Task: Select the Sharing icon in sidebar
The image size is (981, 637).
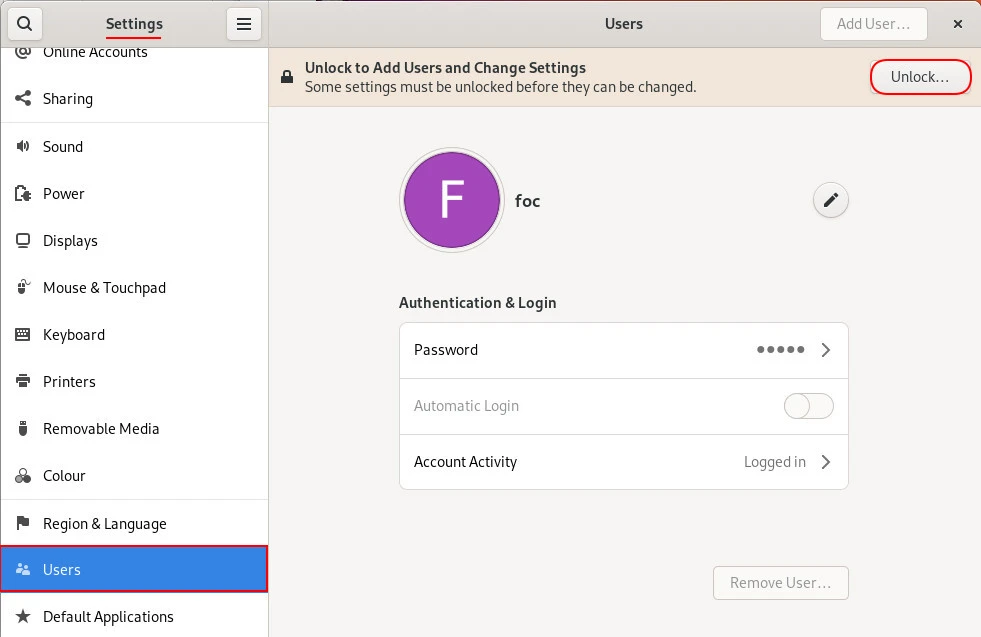Action: click(x=23, y=99)
